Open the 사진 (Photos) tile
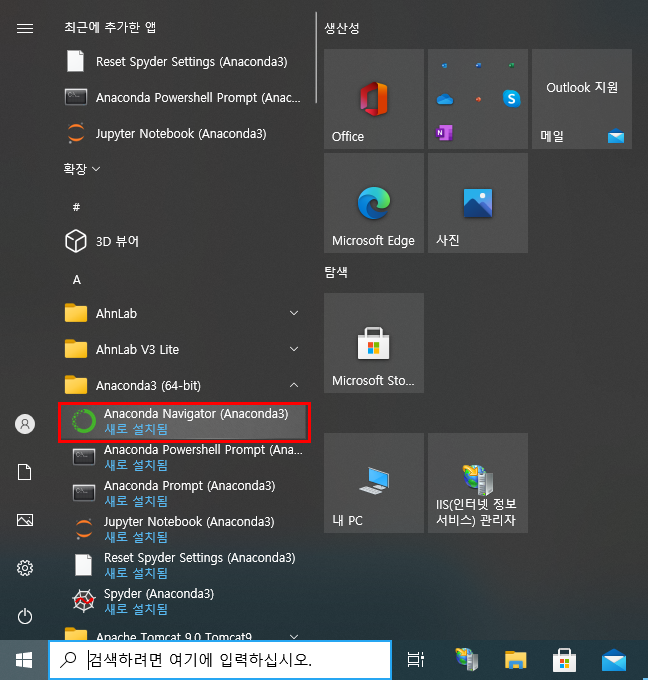Screen dimensions: 648x680 click(x=478, y=203)
